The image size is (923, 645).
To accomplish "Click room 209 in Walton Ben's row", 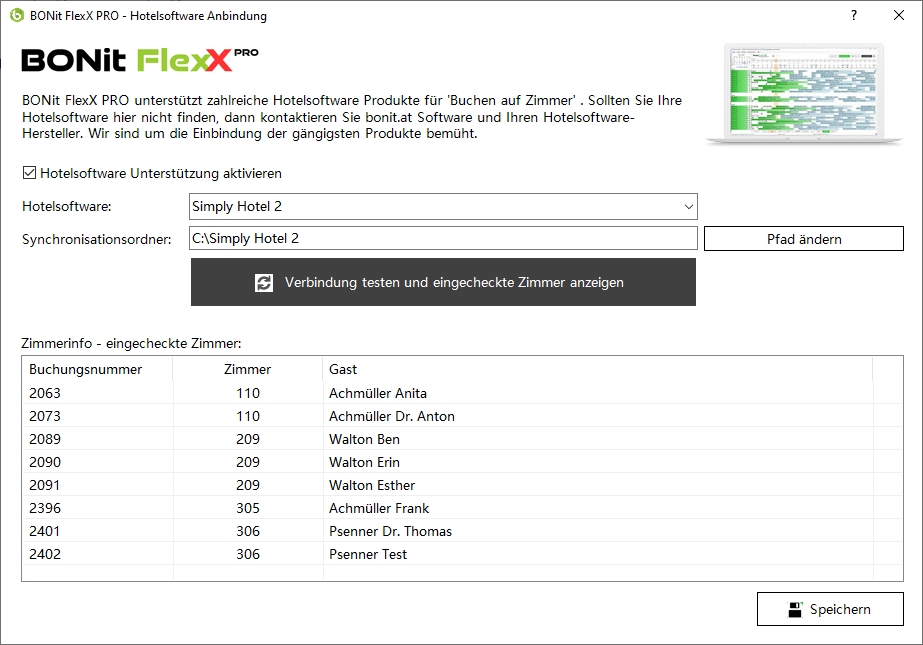I will point(248,439).
